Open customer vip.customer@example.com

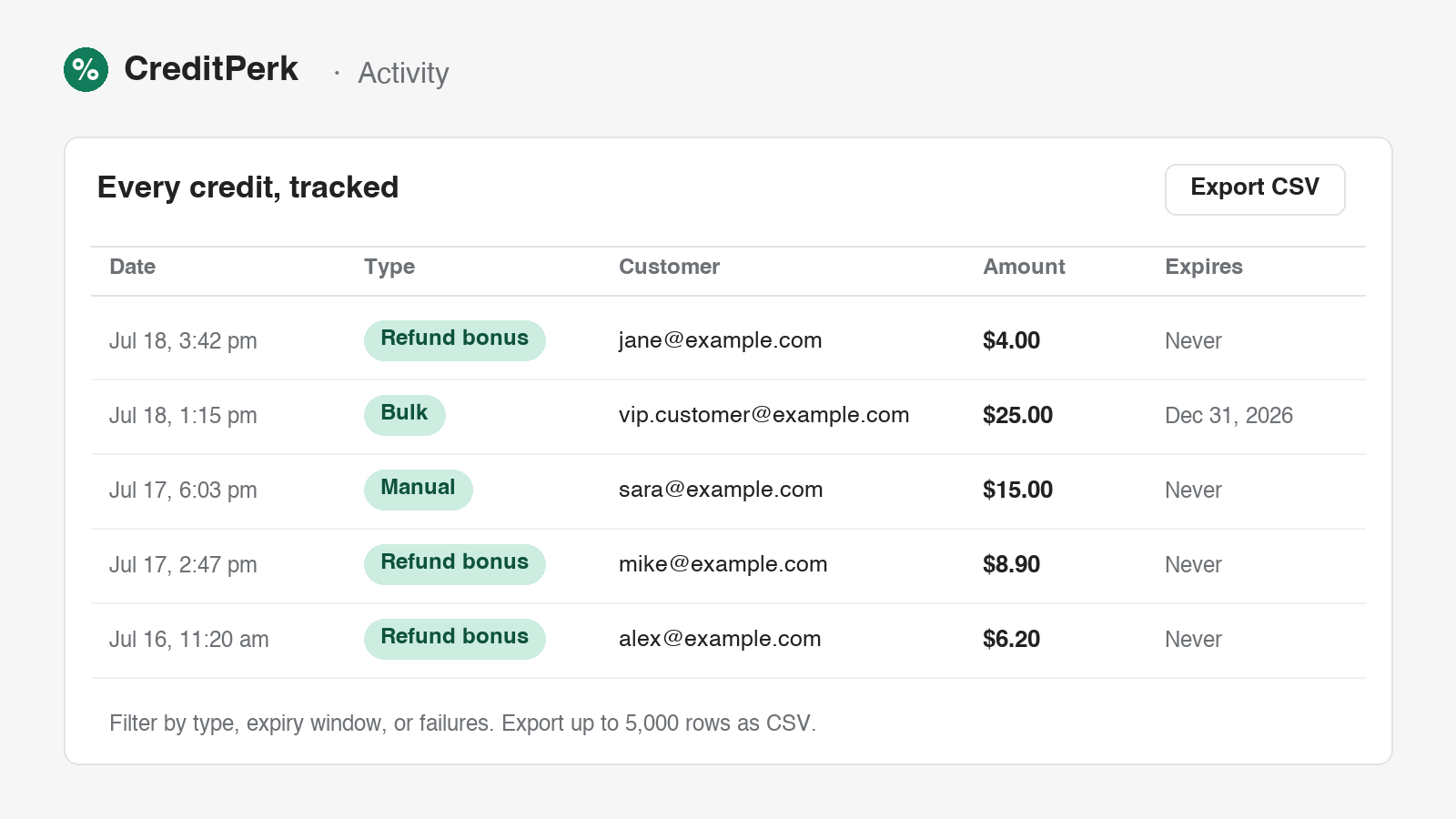764,415
